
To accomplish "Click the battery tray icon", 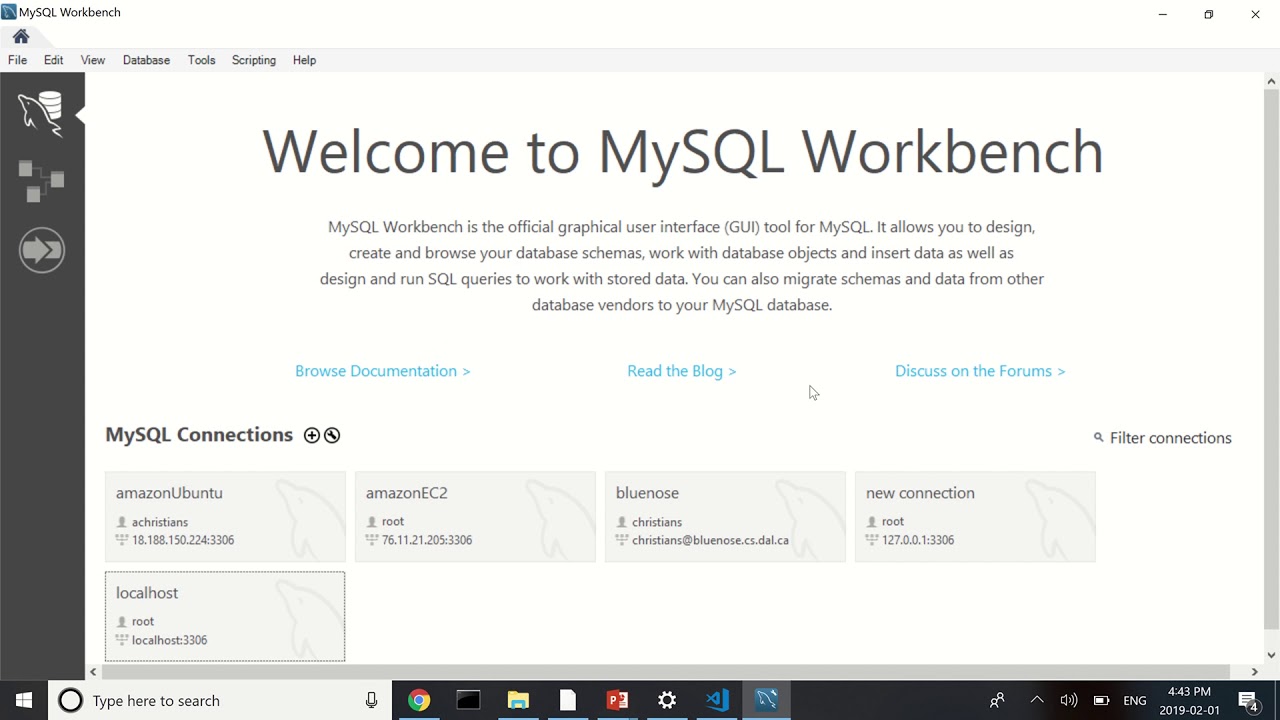I will [1101, 700].
